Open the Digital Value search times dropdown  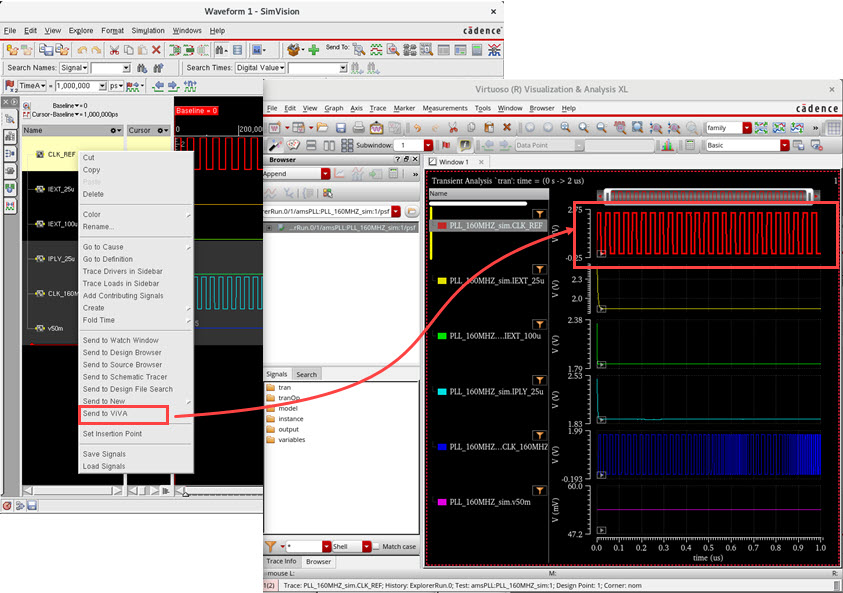coord(261,68)
